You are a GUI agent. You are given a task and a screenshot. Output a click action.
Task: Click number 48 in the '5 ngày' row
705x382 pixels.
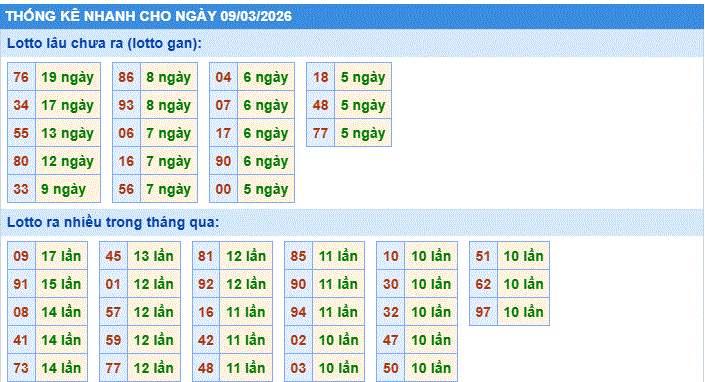click(x=321, y=105)
